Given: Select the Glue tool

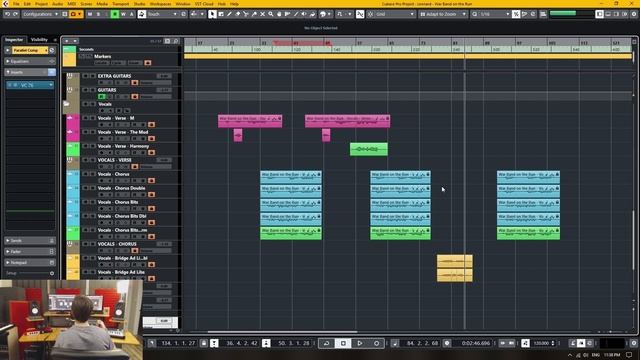Looking at the screenshot, I should pyautogui.click(x=254, y=14).
